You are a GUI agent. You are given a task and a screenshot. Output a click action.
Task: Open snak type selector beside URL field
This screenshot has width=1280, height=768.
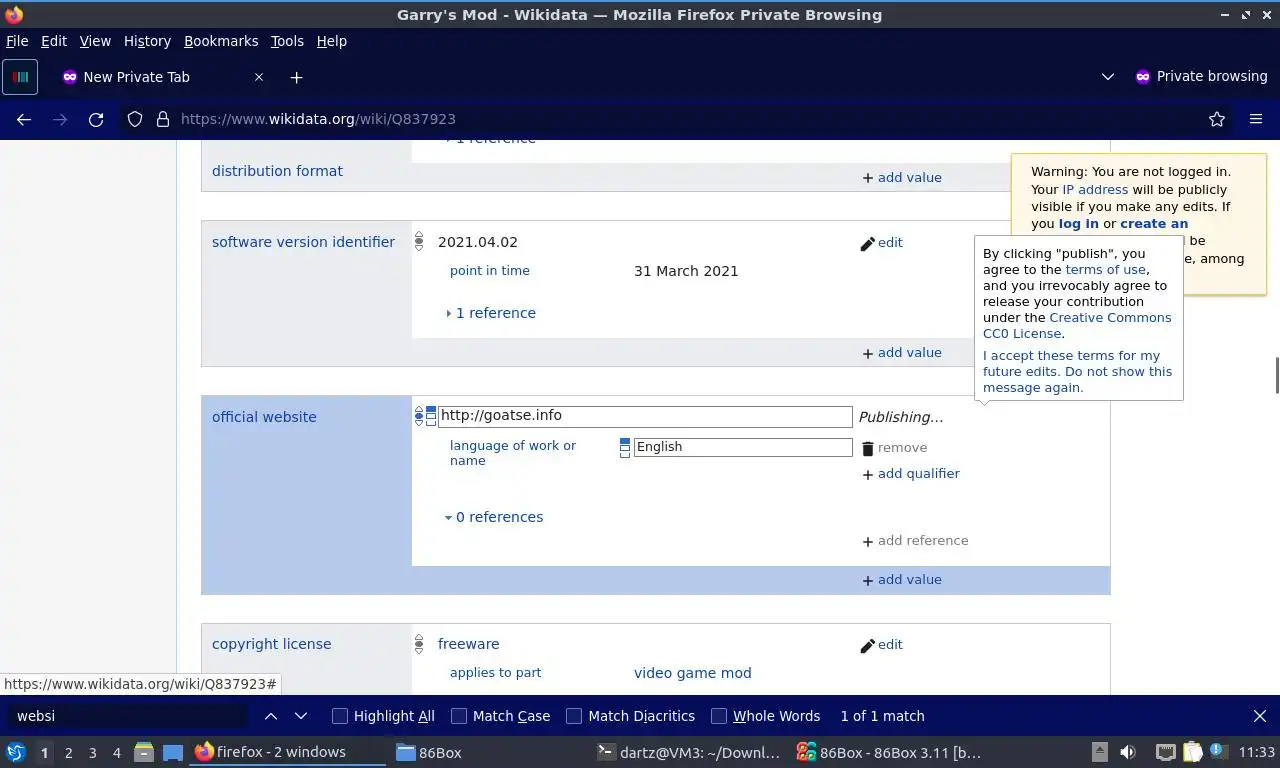tap(431, 416)
